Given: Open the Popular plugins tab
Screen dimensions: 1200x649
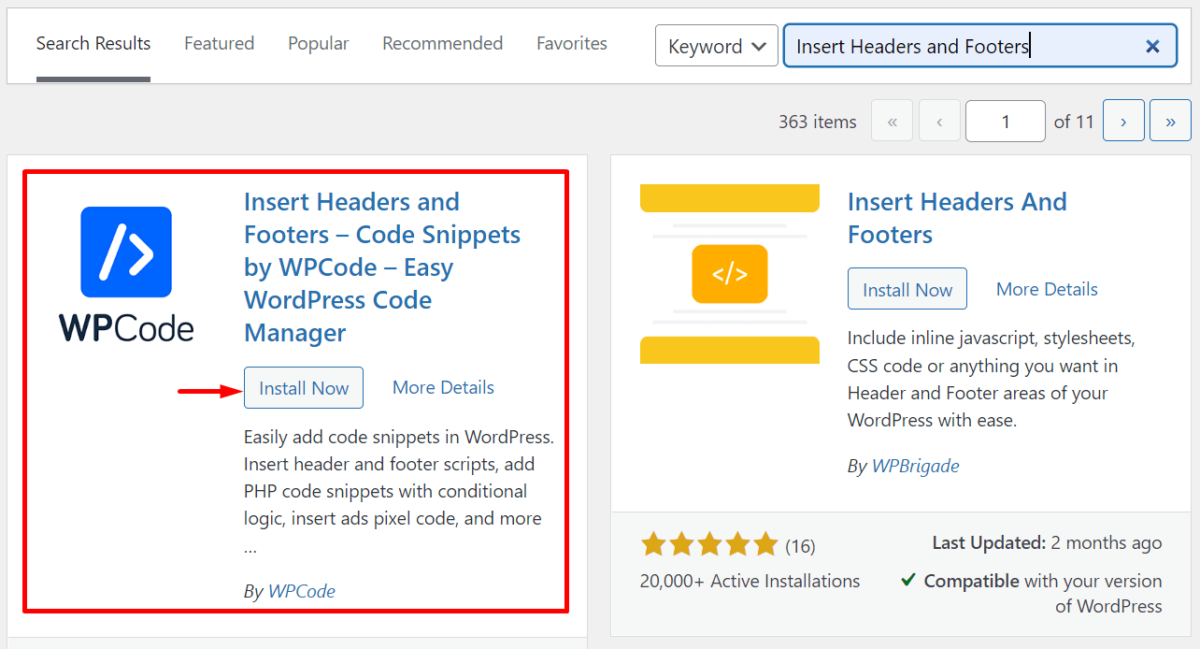Looking at the screenshot, I should point(318,43).
